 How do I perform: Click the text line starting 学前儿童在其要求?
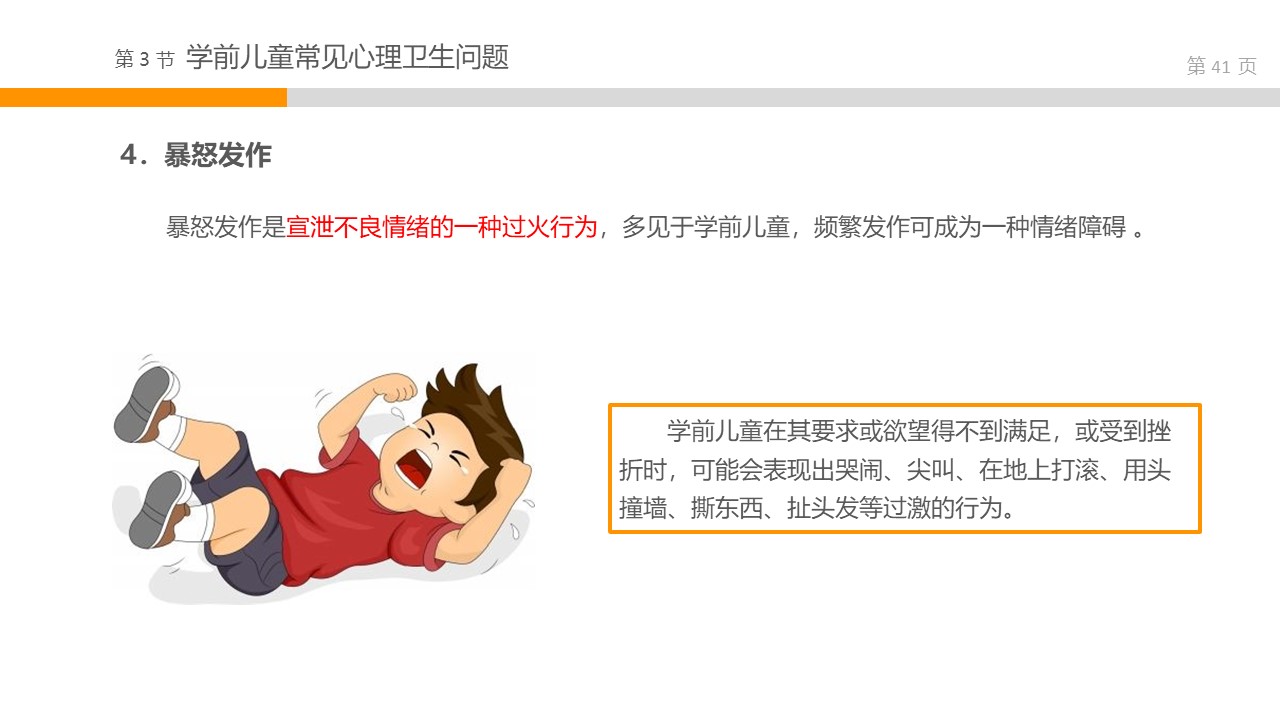pyautogui.click(x=919, y=431)
